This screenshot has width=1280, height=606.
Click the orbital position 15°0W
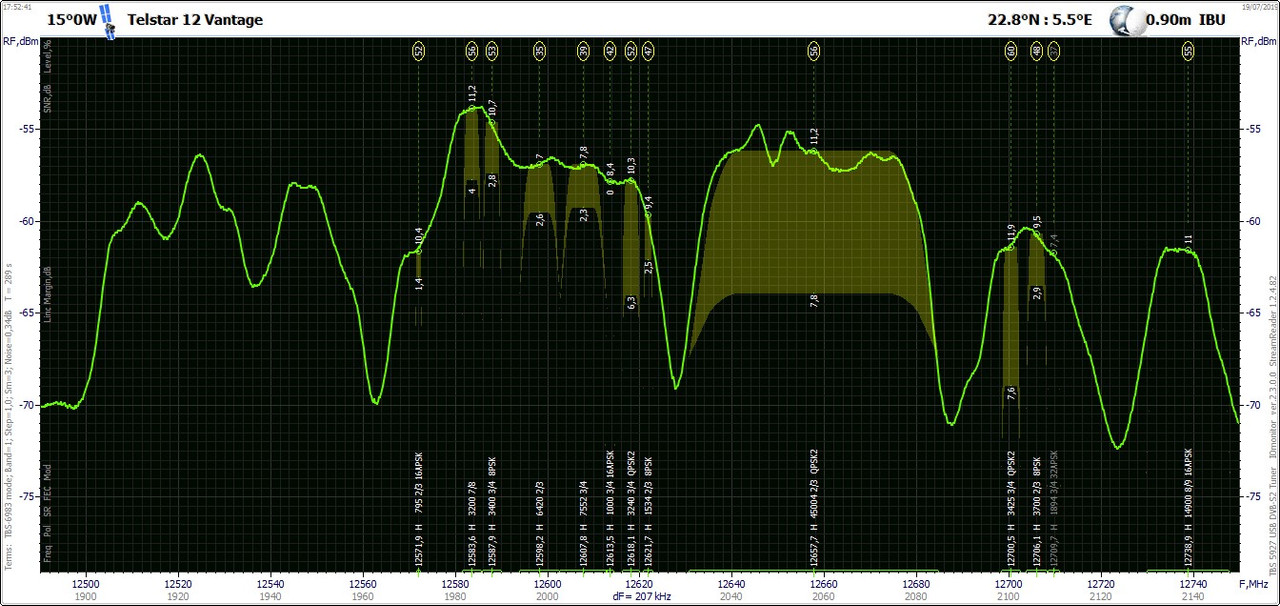point(70,19)
